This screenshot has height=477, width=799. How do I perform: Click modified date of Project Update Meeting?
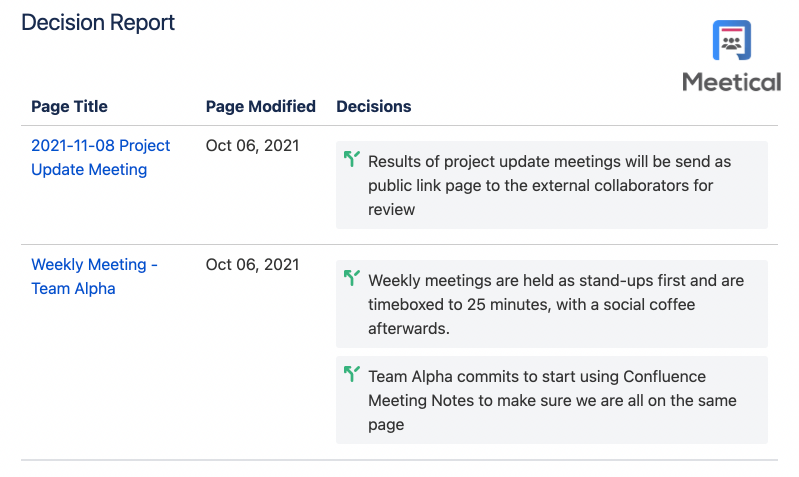click(x=252, y=146)
